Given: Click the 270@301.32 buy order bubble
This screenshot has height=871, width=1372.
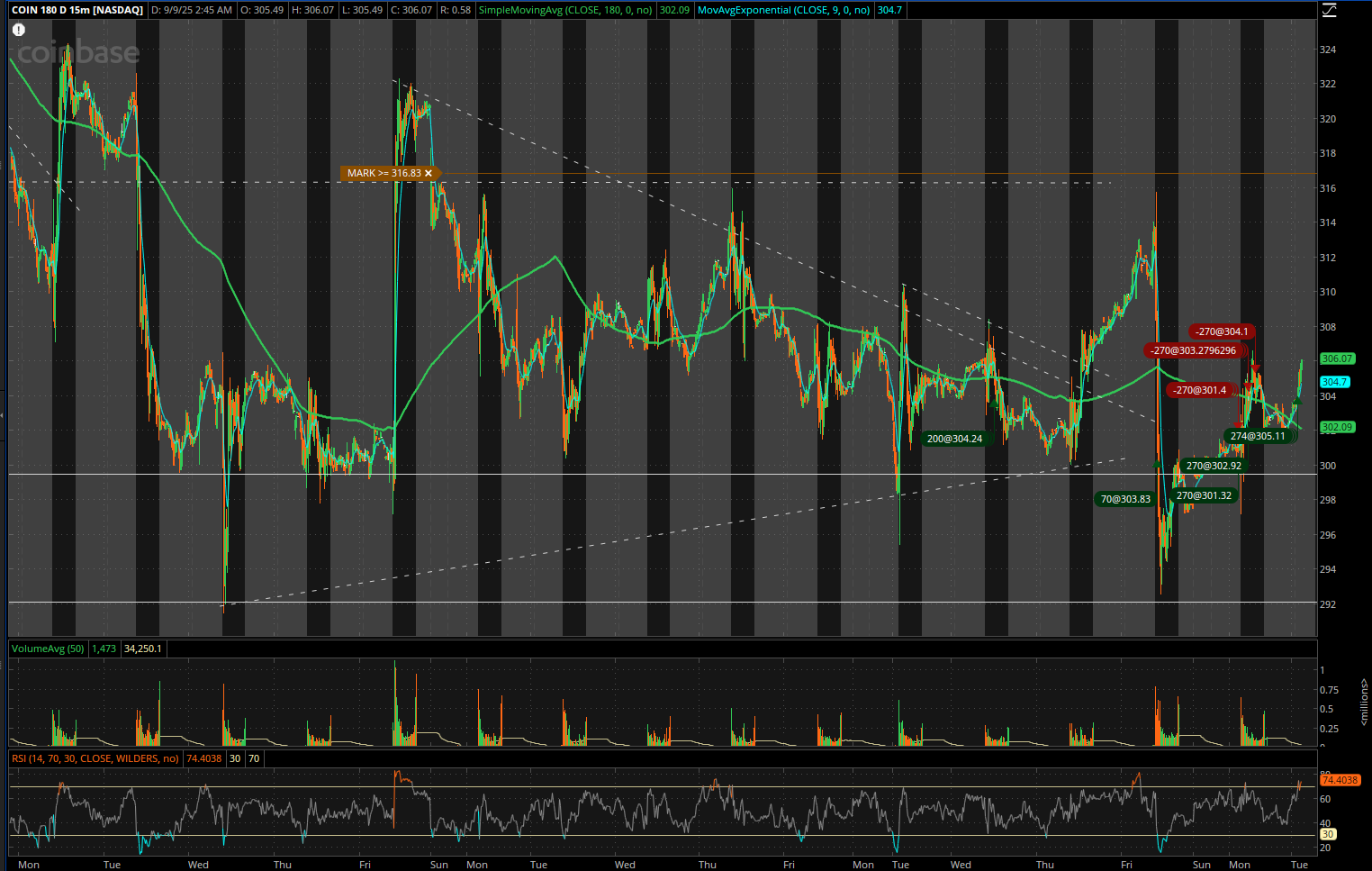Looking at the screenshot, I should [1204, 495].
